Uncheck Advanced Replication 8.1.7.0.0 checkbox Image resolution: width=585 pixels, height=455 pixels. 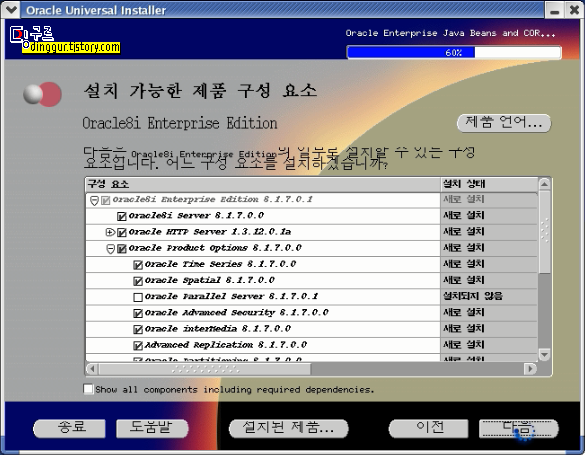tap(138, 346)
